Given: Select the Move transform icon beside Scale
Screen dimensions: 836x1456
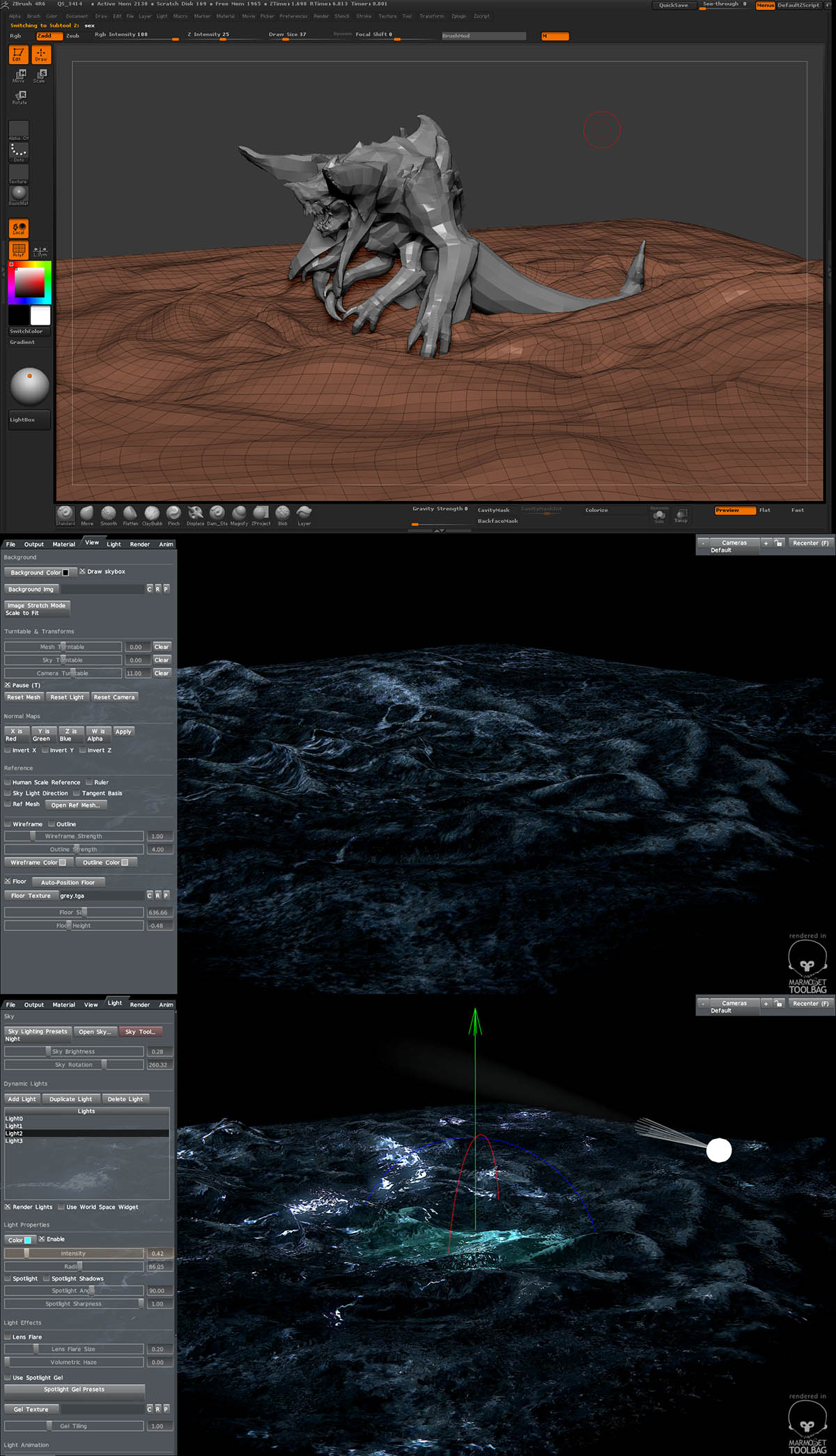Looking at the screenshot, I should pyautogui.click(x=19, y=75).
